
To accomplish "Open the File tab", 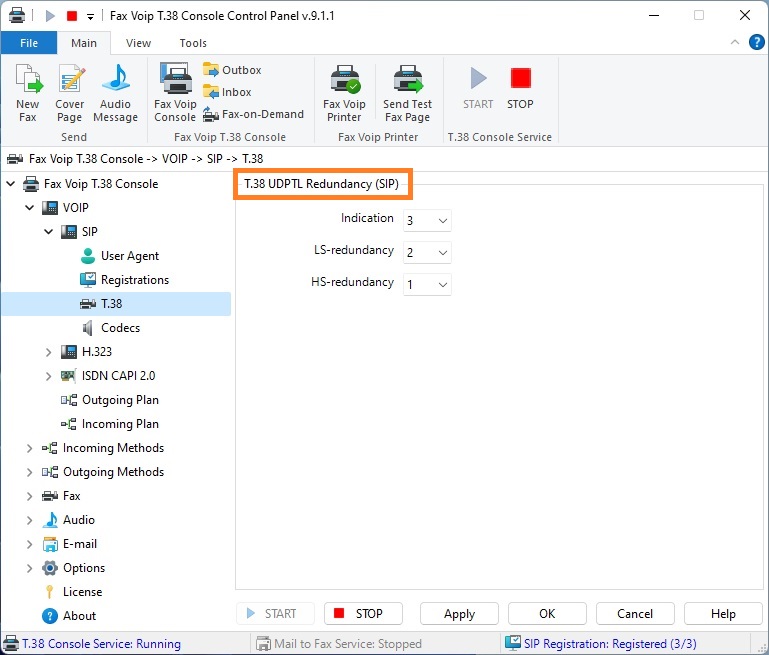I will pos(29,43).
